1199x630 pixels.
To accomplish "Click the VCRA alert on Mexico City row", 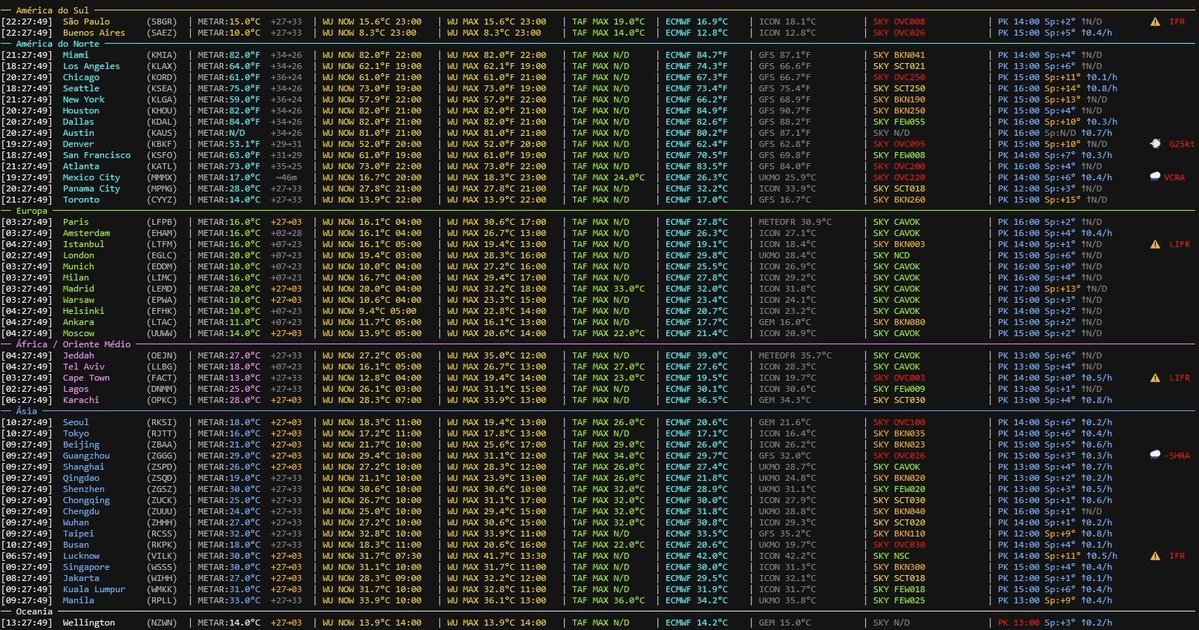I will [x=1175, y=177].
